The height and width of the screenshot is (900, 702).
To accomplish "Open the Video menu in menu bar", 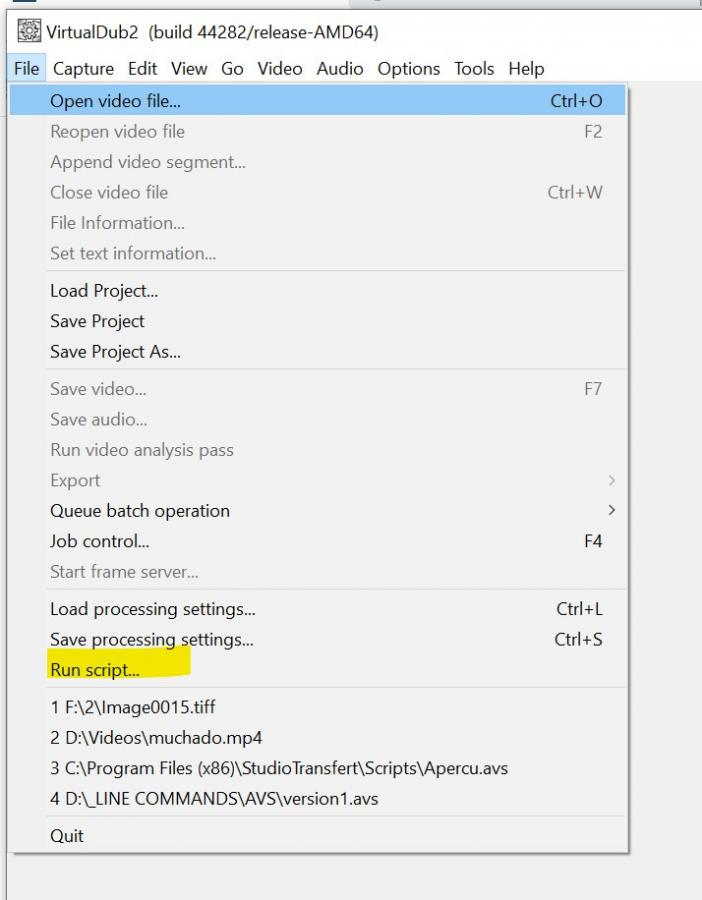I will 280,68.
